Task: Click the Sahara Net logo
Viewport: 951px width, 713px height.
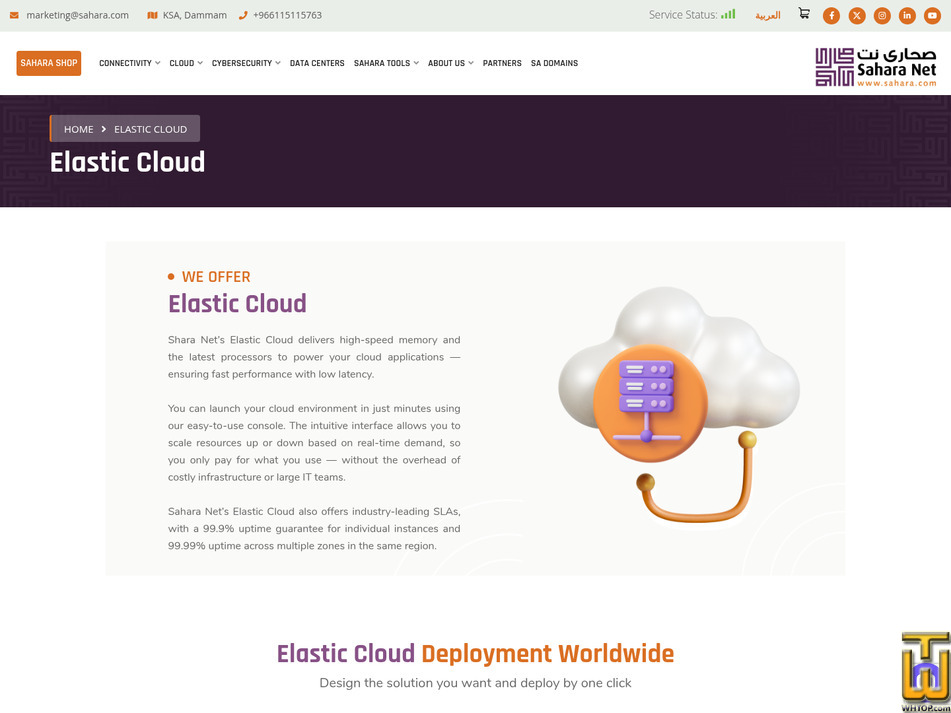Action: [x=876, y=67]
